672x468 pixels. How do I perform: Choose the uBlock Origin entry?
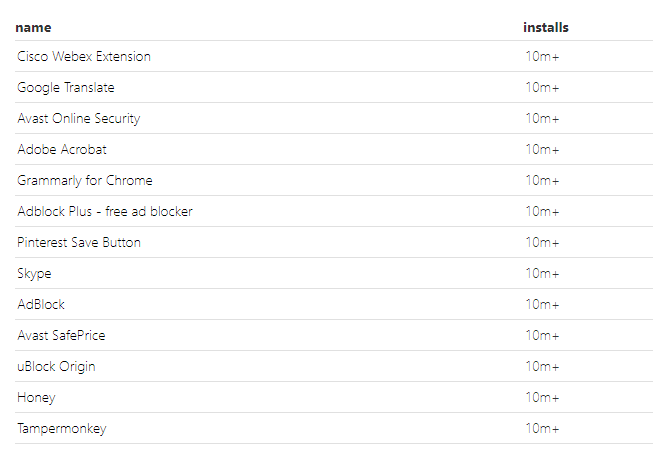pos(56,366)
